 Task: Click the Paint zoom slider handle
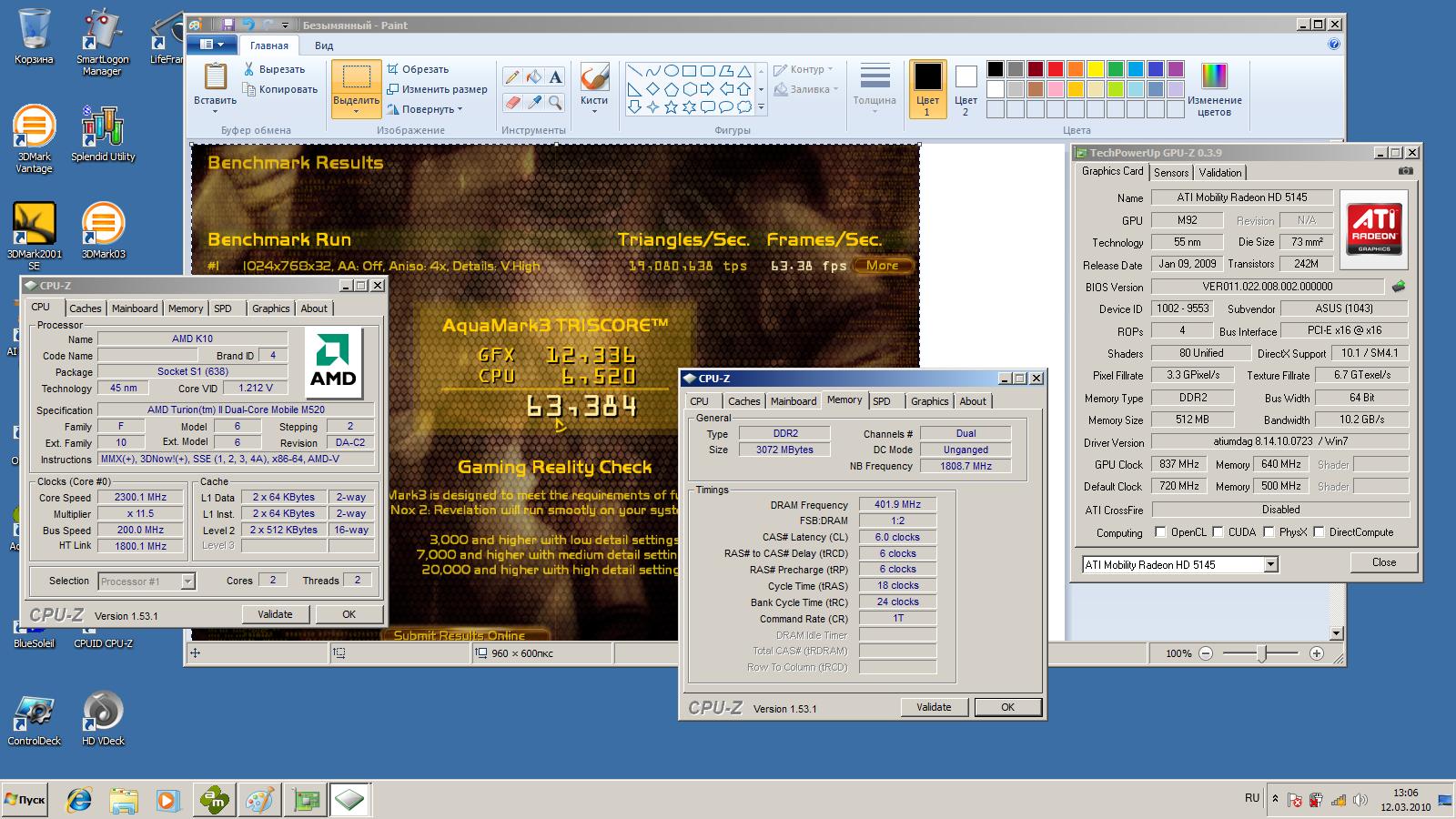tap(1262, 653)
